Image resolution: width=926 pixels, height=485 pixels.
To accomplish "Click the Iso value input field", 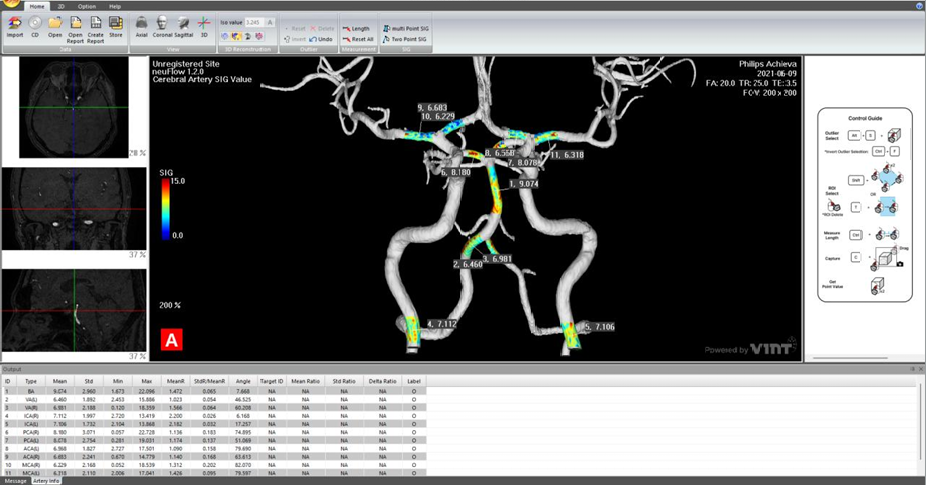I will [254, 22].
